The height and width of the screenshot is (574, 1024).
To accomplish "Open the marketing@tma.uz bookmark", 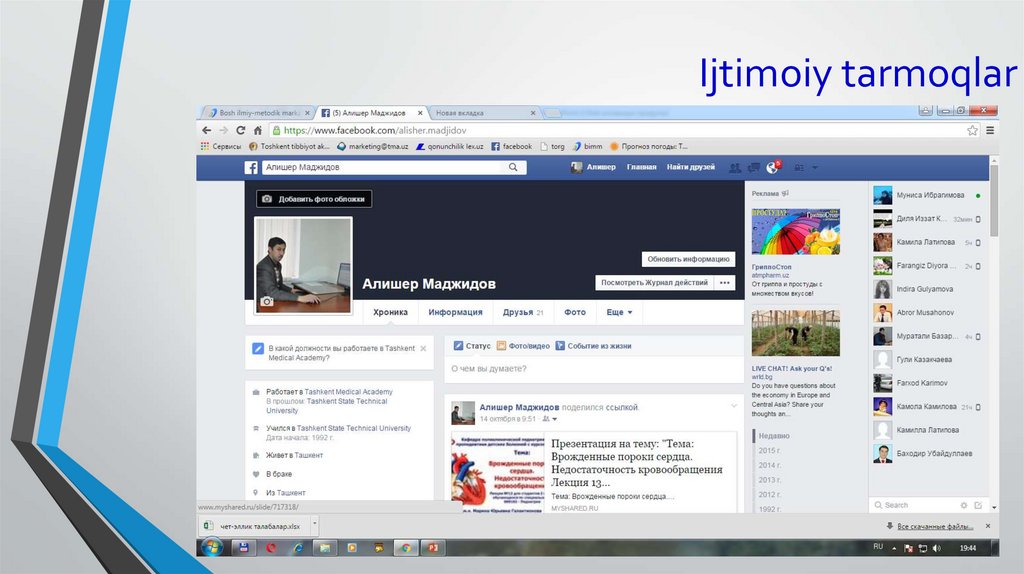I will (372, 146).
